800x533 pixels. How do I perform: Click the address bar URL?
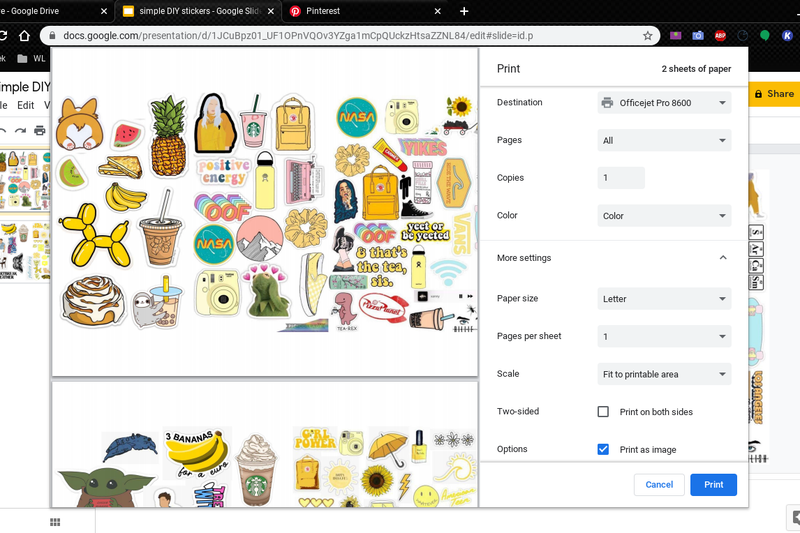298,36
